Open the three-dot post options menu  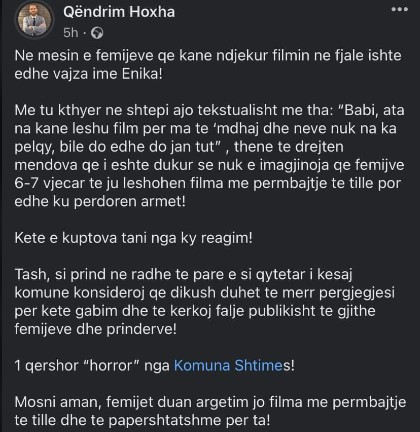(400, 9)
